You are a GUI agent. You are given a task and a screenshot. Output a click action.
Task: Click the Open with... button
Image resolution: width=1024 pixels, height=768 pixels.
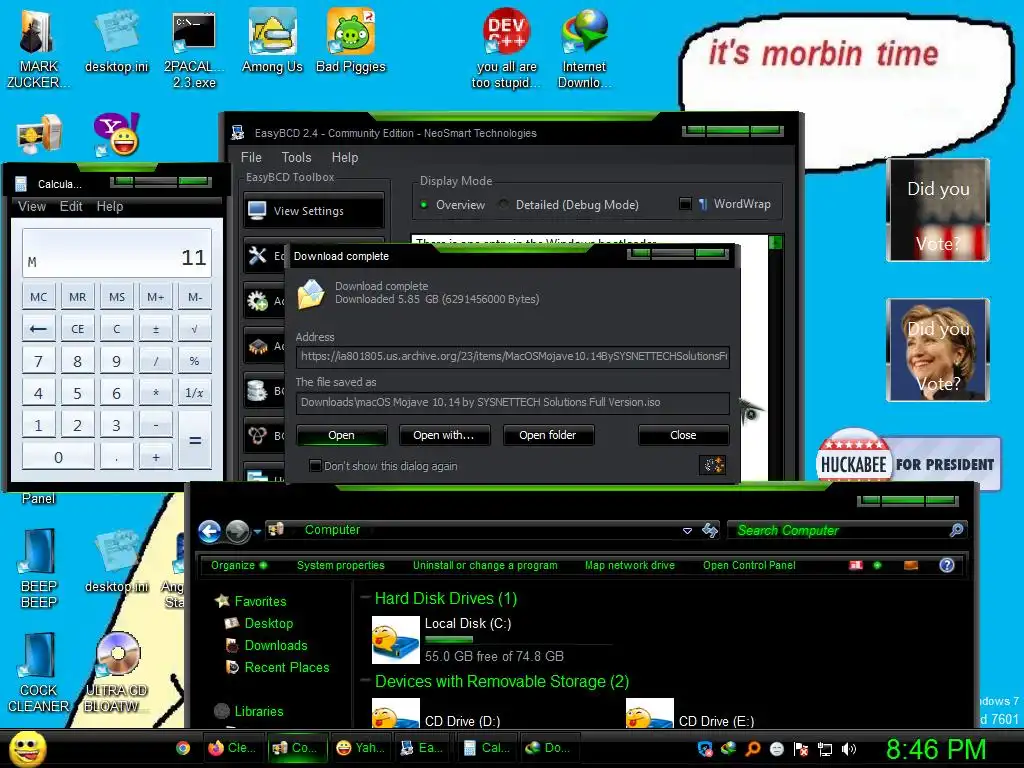point(444,435)
